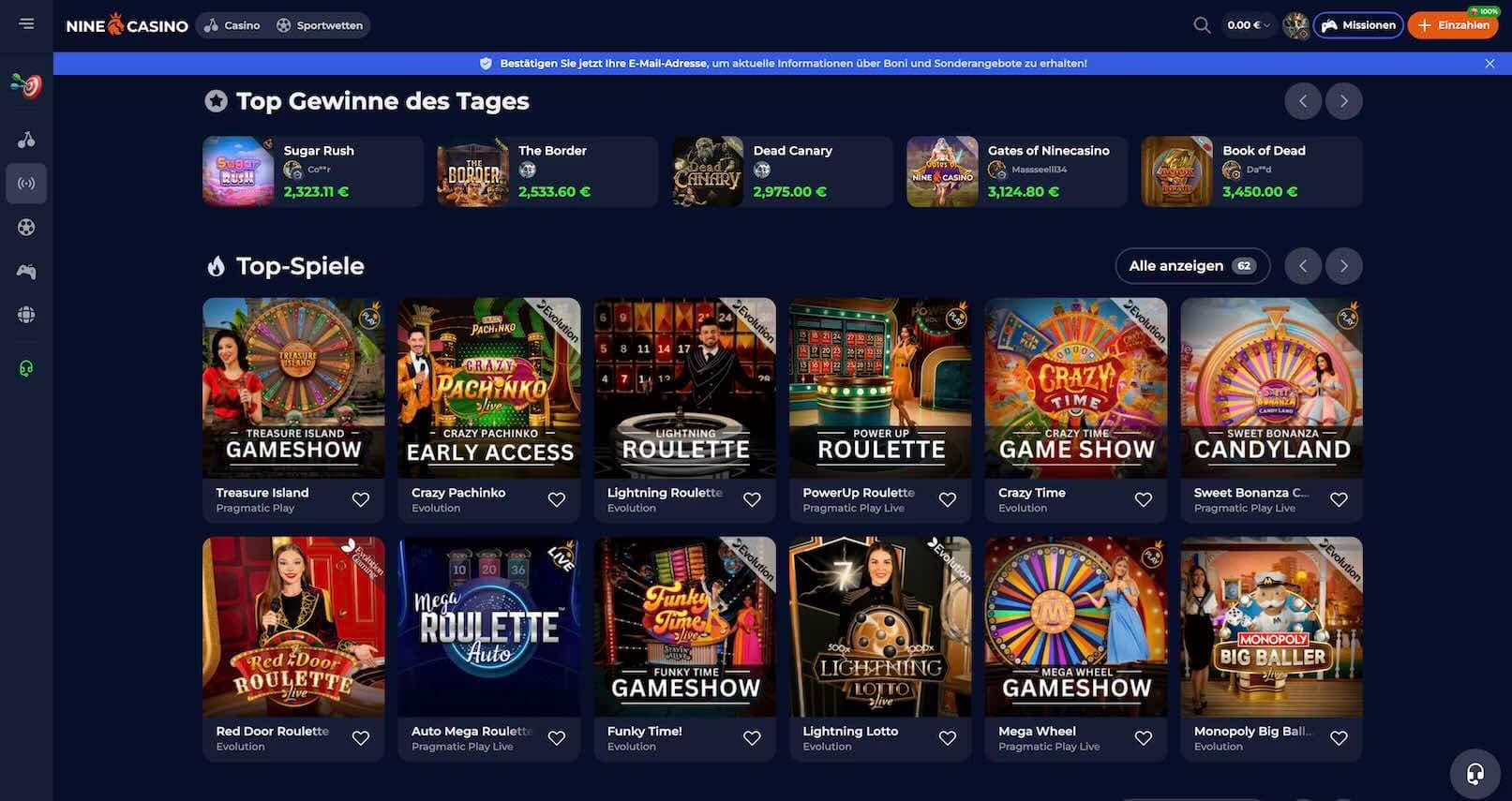The image size is (1512, 801).
Task: Open the cherries slots icon in sidebar
Action: click(26, 140)
